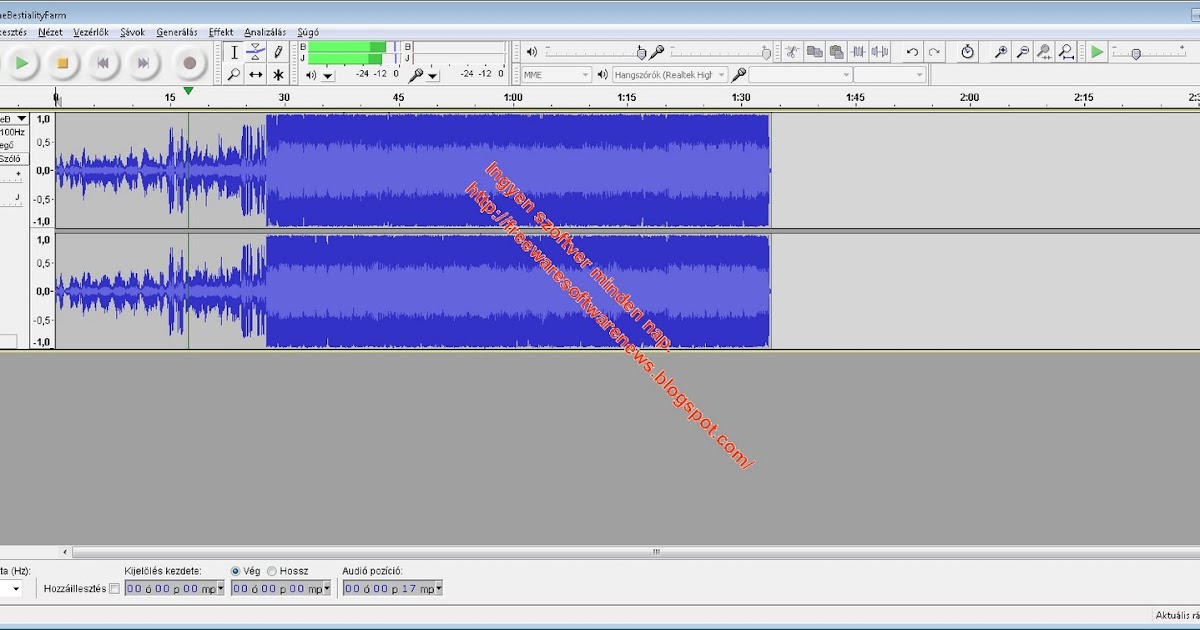This screenshot has width=1200, height=630.
Task: Open the Hangszórók (Realtek) output device dropdown
Action: tap(669, 75)
